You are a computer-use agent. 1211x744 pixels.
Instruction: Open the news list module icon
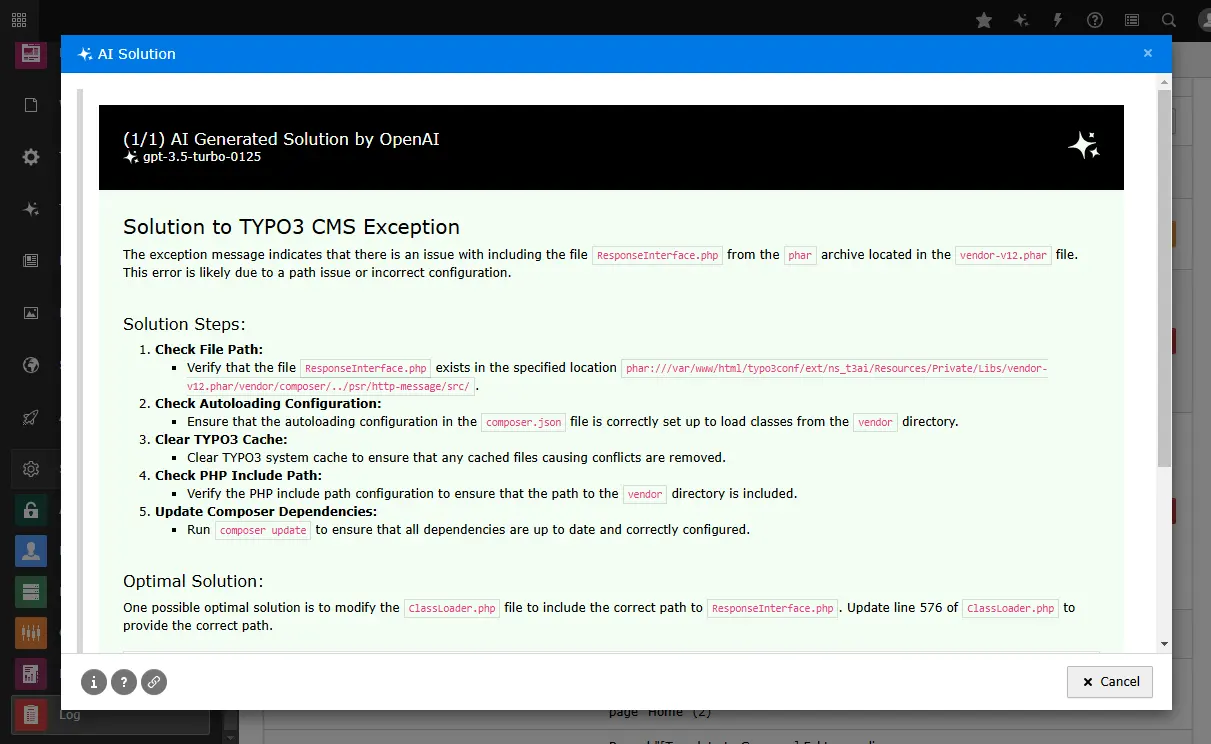point(31,261)
